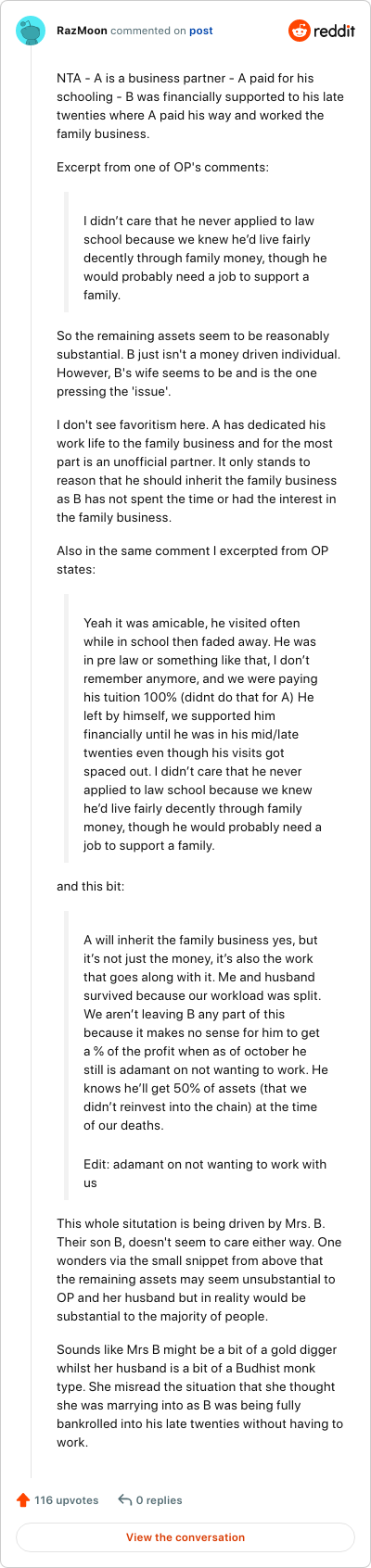Click the Reddit Snoo logo icon
The width and height of the screenshot is (371, 1568).
(300, 31)
